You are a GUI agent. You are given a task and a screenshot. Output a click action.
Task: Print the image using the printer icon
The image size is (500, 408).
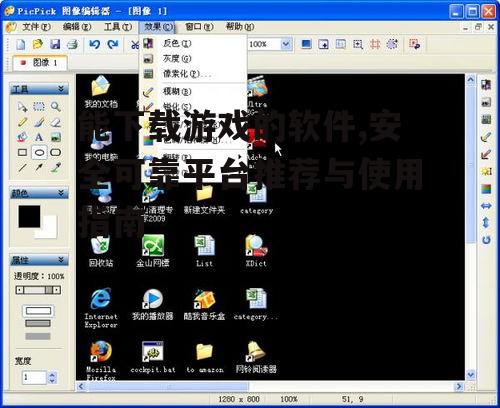[72, 44]
